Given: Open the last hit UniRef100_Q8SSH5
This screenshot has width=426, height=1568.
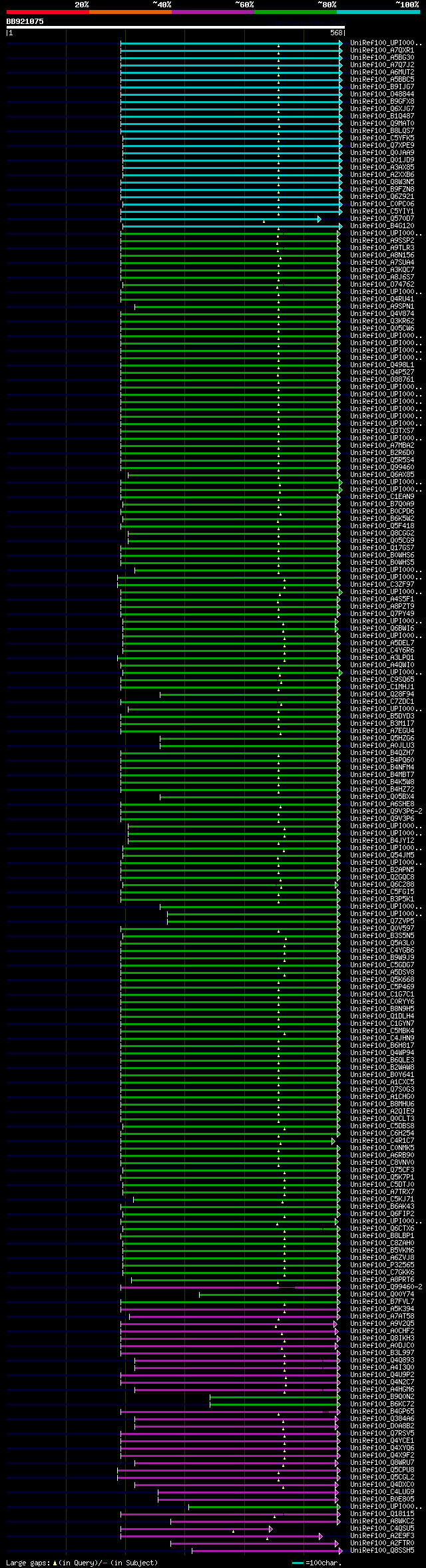Looking at the screenshot, I should coord(382,1550).
